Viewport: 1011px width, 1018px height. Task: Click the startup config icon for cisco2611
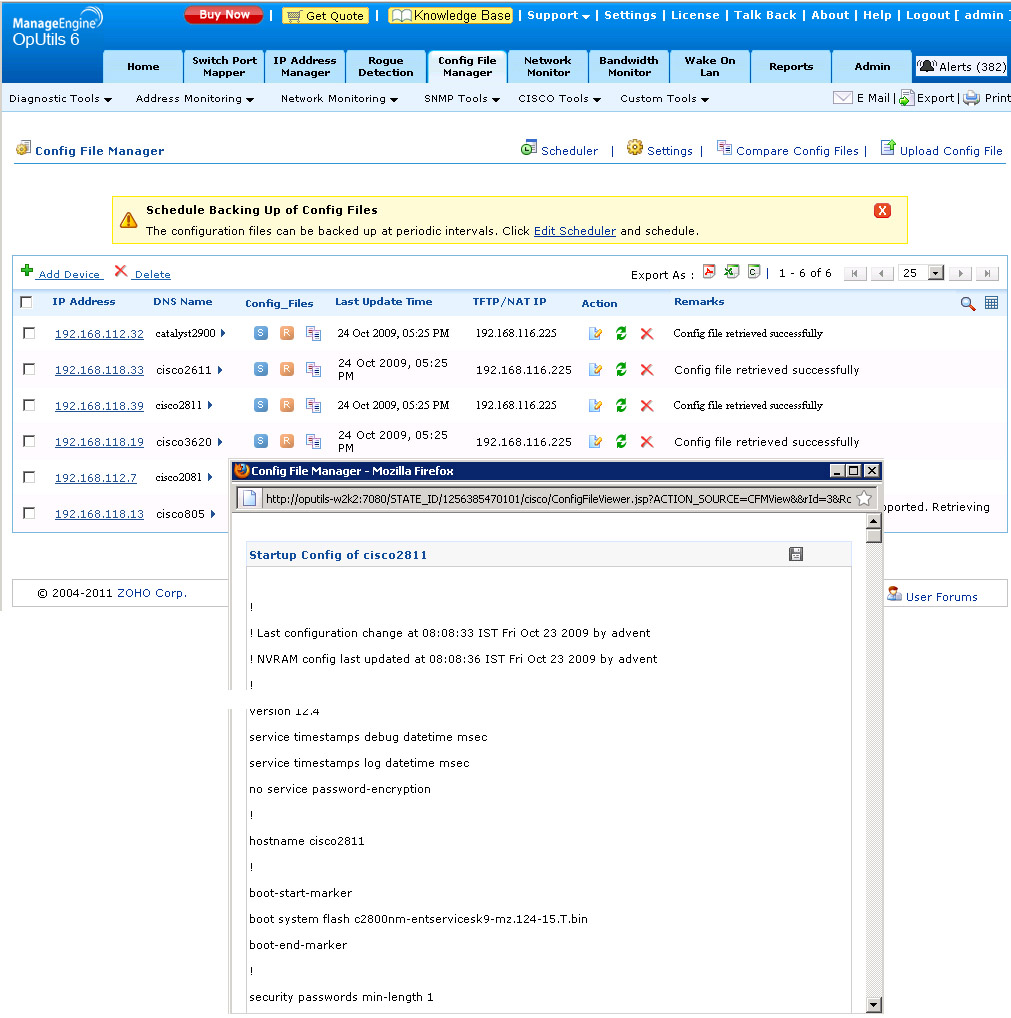click(260, 369)
